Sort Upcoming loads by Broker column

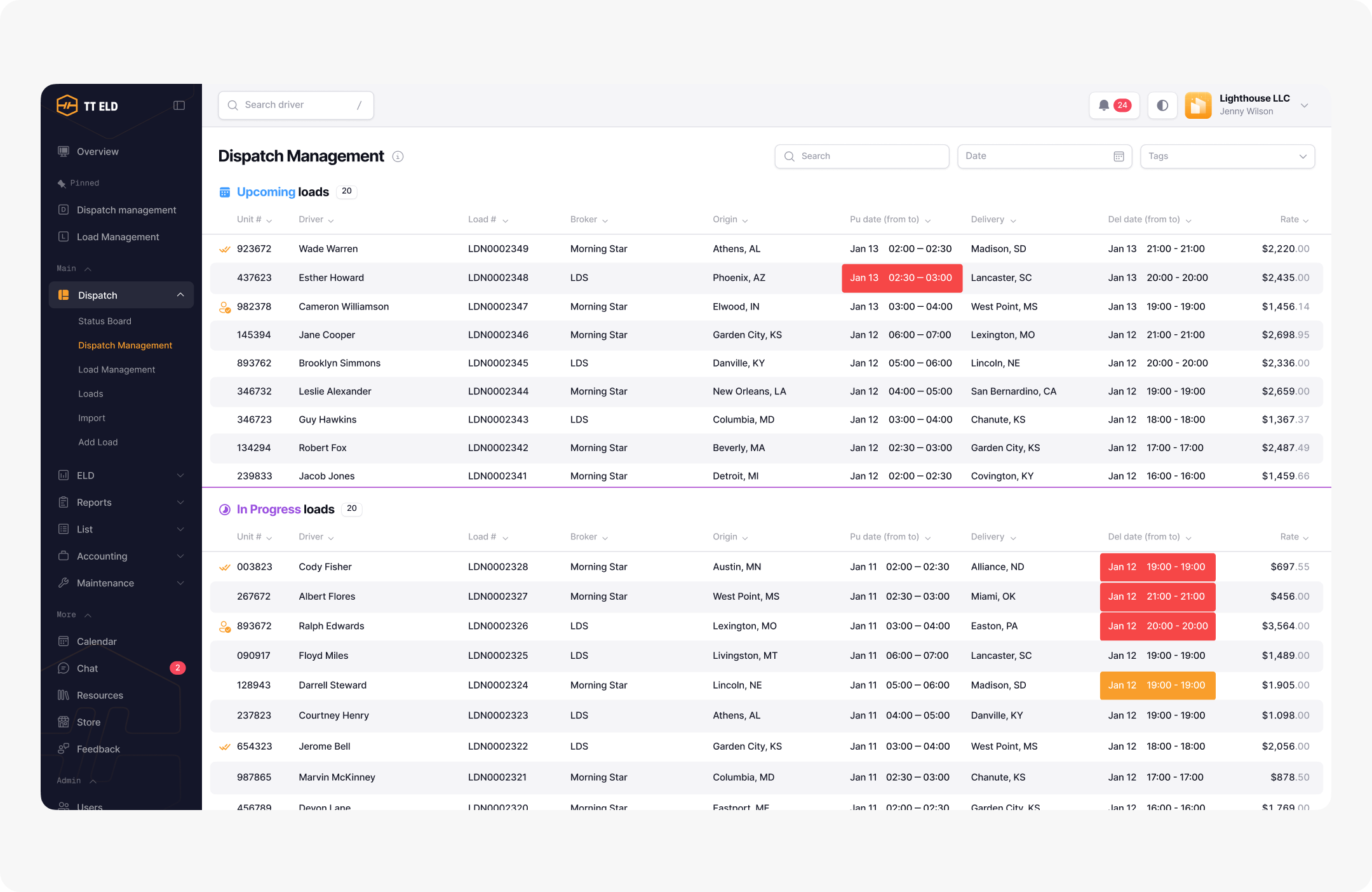[589, 220]
